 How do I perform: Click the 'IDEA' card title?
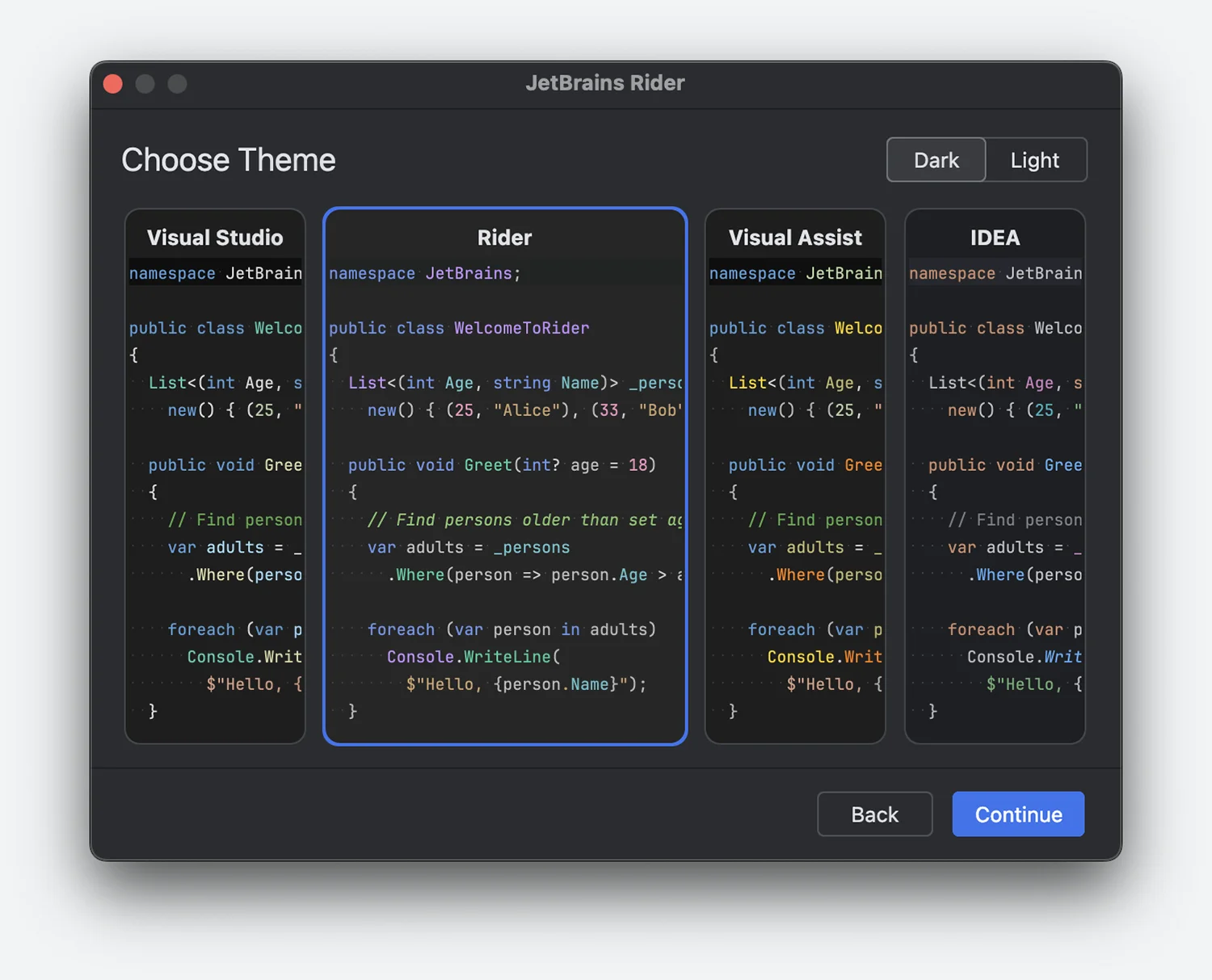pyautogui.click(x=995, y=238)
